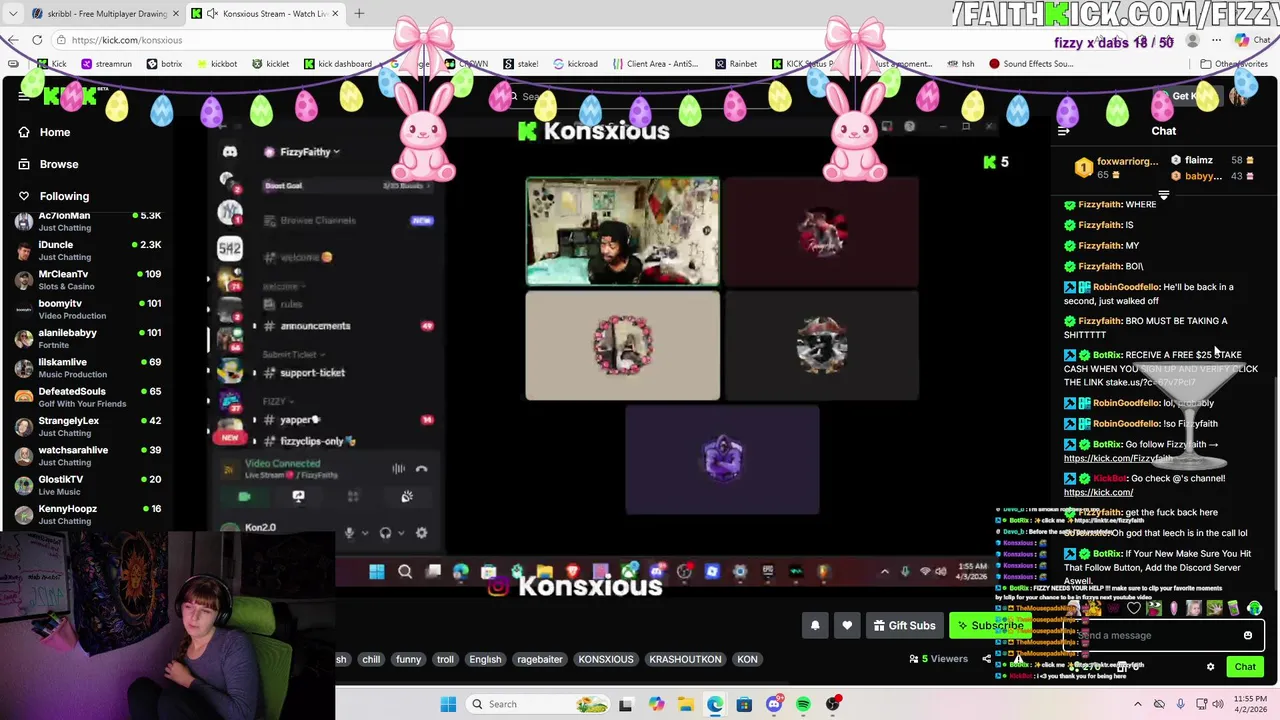The image size is (1280, 720).
Task: Go to Home in Kick sidebar
Action: [x=54, y=132]
